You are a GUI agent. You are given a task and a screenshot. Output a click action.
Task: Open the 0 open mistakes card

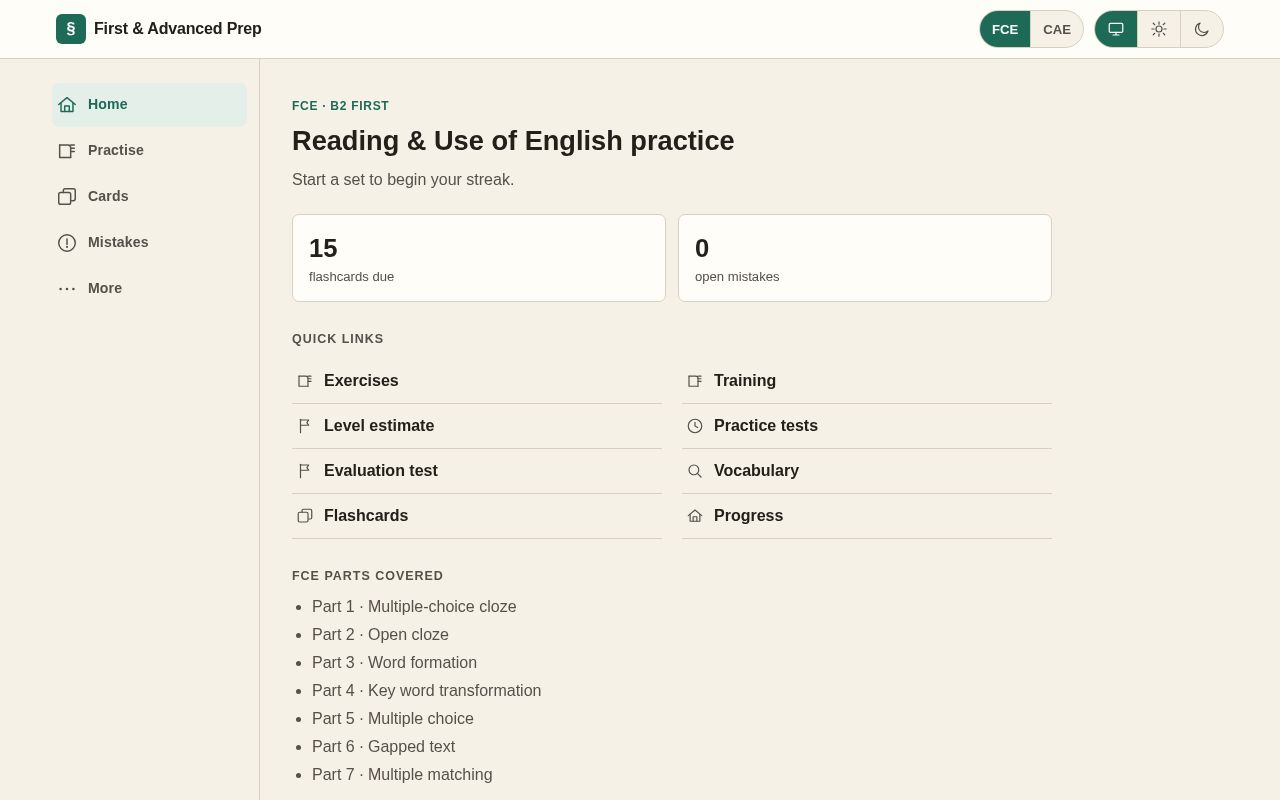pyautogui.click(x=865, y=258)
